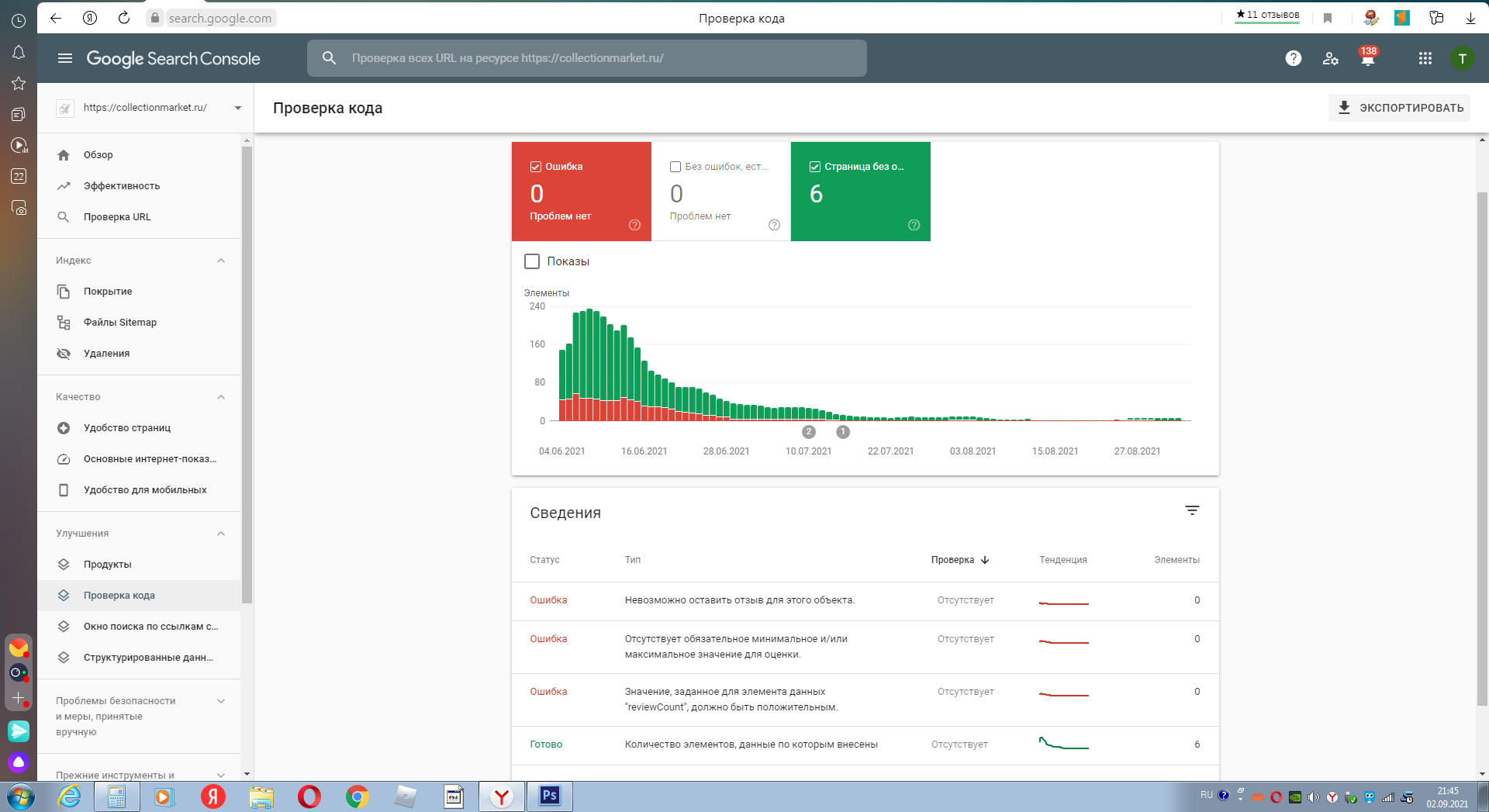Viewport: 1489px width, 812px height.
Task: Open Файлы Sitemap in the sidebar
Action: point(140,323)
